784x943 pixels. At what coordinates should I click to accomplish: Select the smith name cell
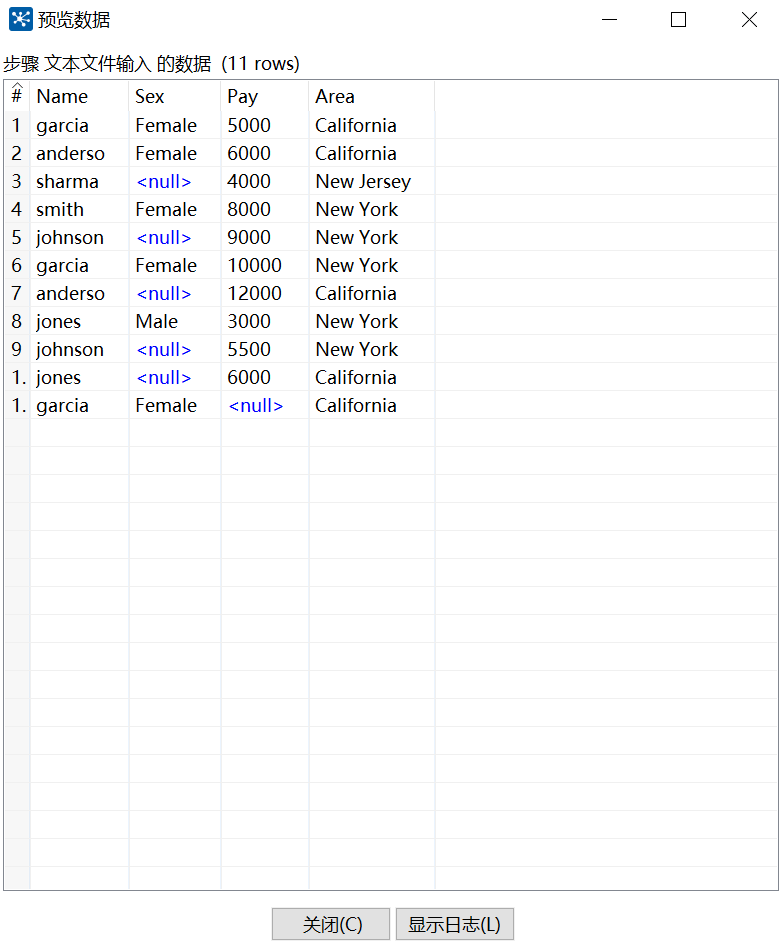(x=79, y=209)
